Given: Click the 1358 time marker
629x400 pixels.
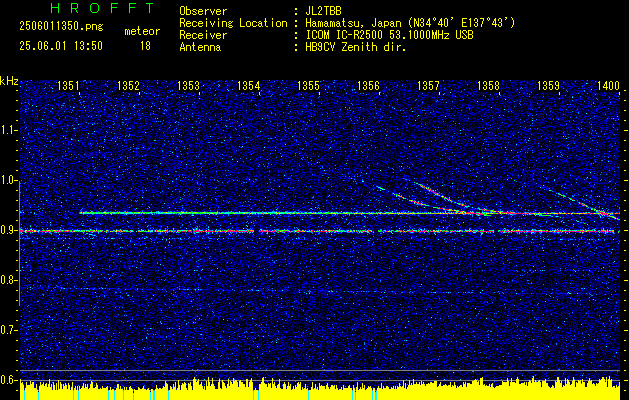Looking at the screenshot, I should click(x=488, y=85).
